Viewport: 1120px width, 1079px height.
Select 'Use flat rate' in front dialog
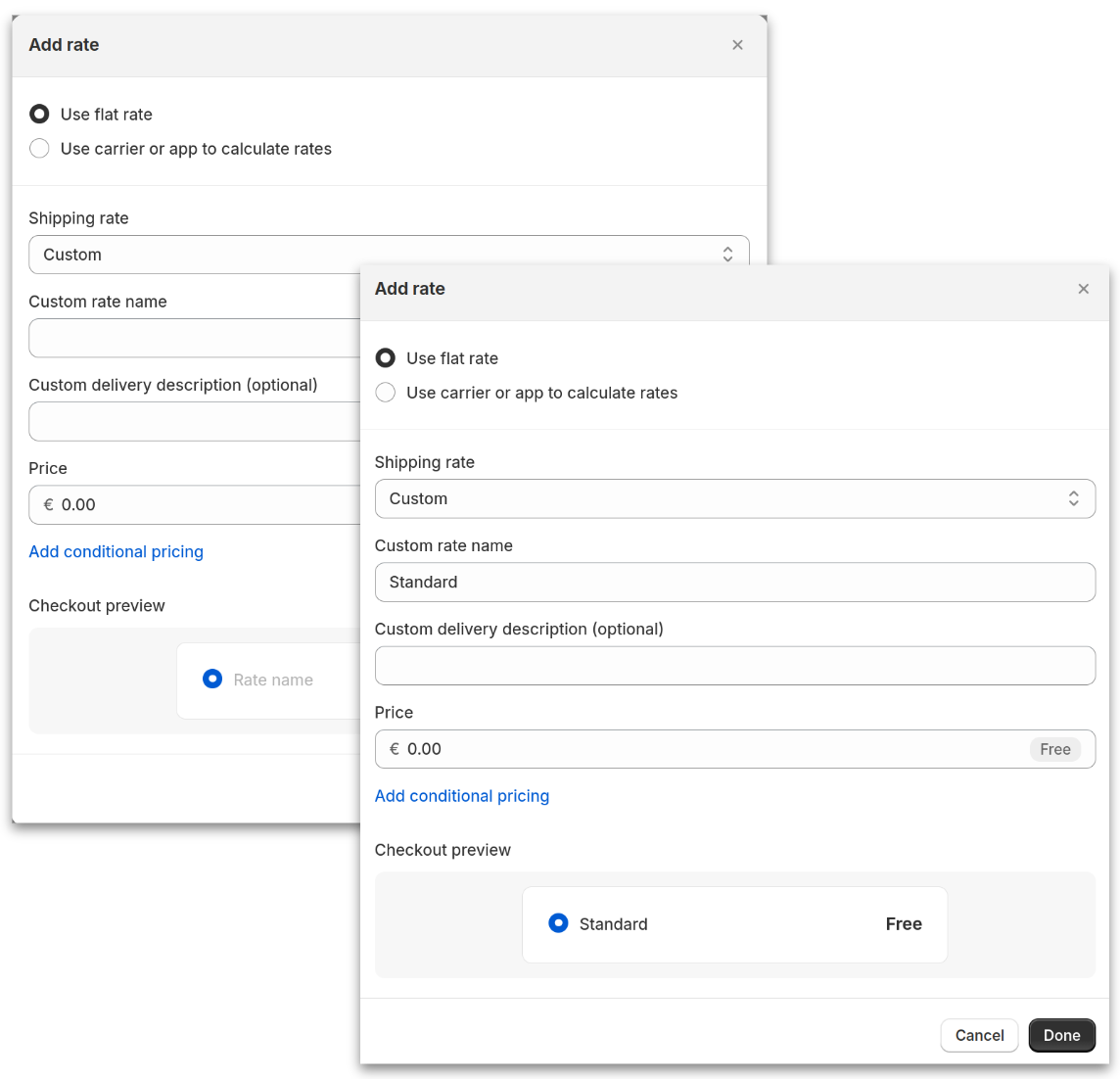[386, 358]
